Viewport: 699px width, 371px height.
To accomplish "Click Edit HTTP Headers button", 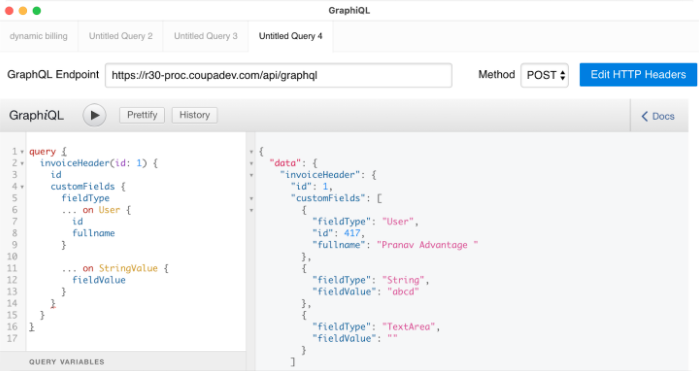I will (638, 74).
